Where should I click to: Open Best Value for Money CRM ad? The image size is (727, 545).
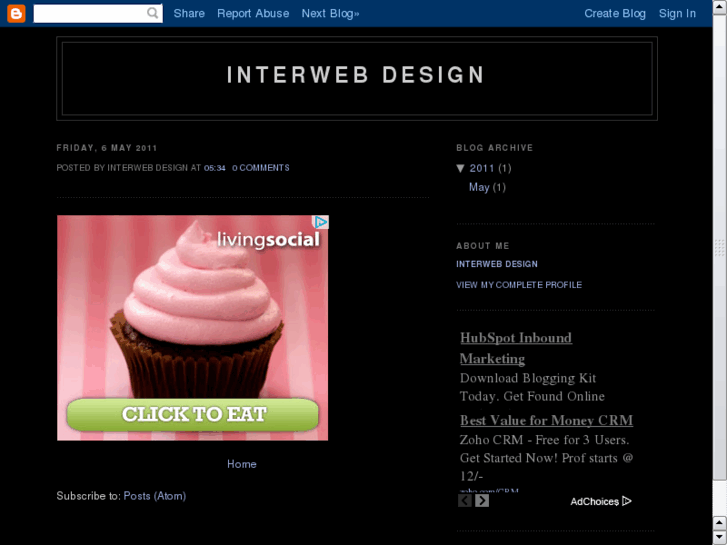[x=546, y=420]
